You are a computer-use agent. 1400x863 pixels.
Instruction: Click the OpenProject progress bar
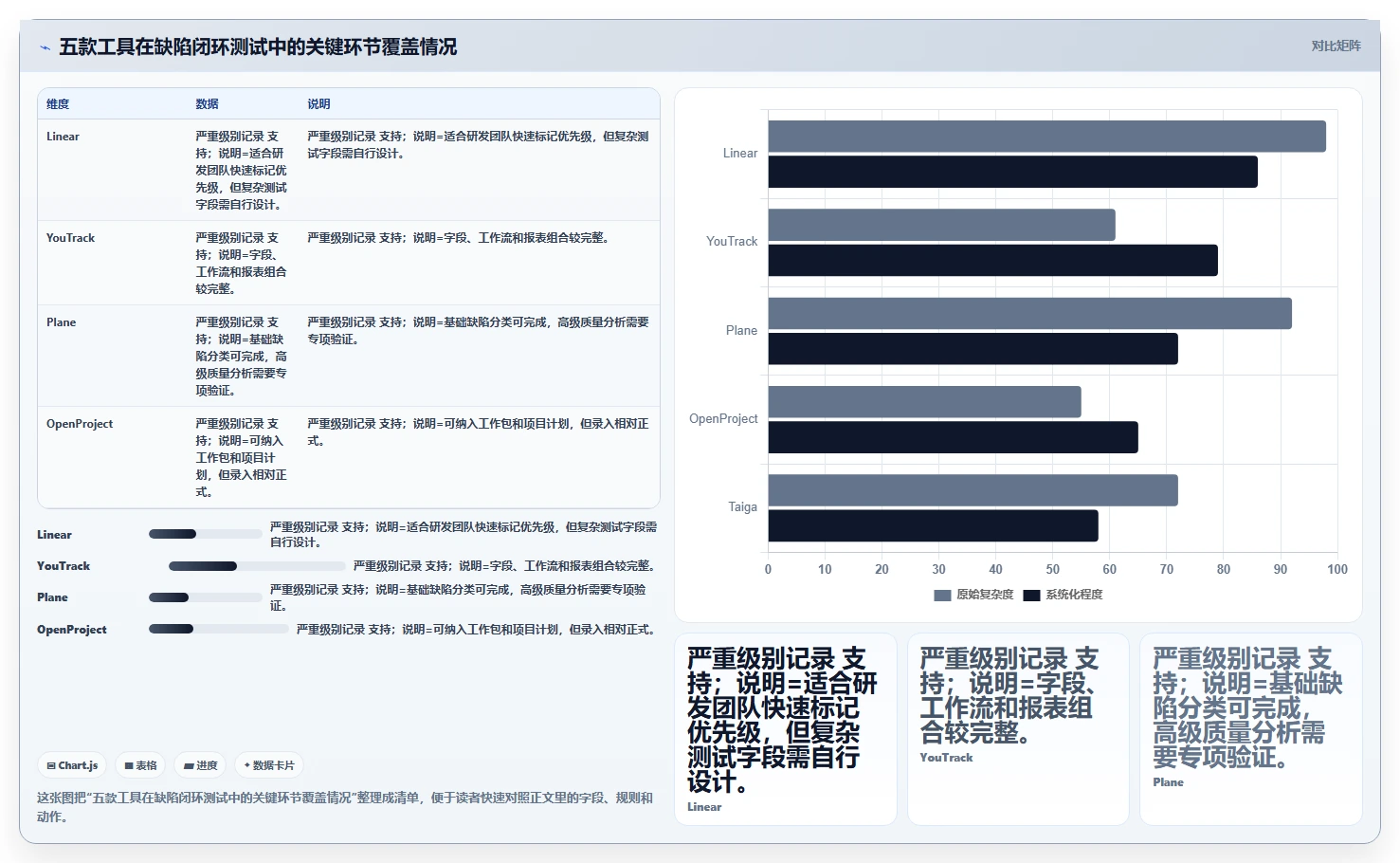pyautogui.click(x=218, y=629)
